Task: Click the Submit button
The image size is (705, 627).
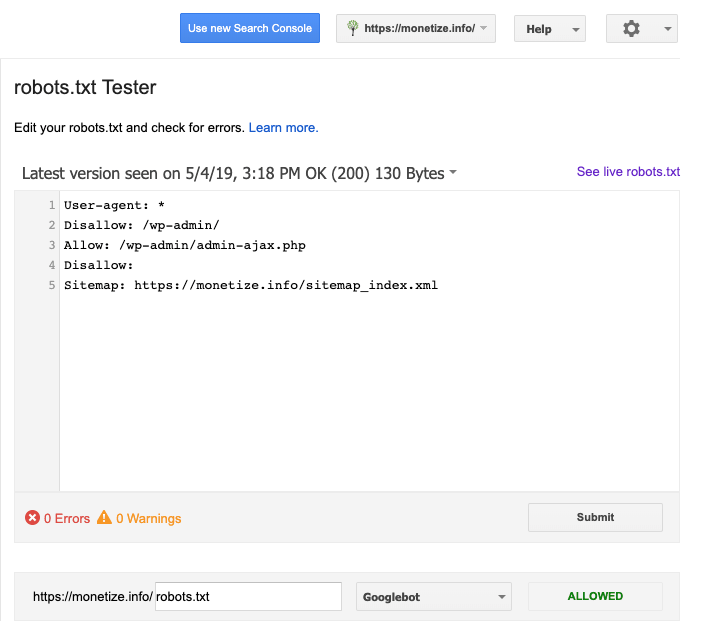Action: (595, 517)
